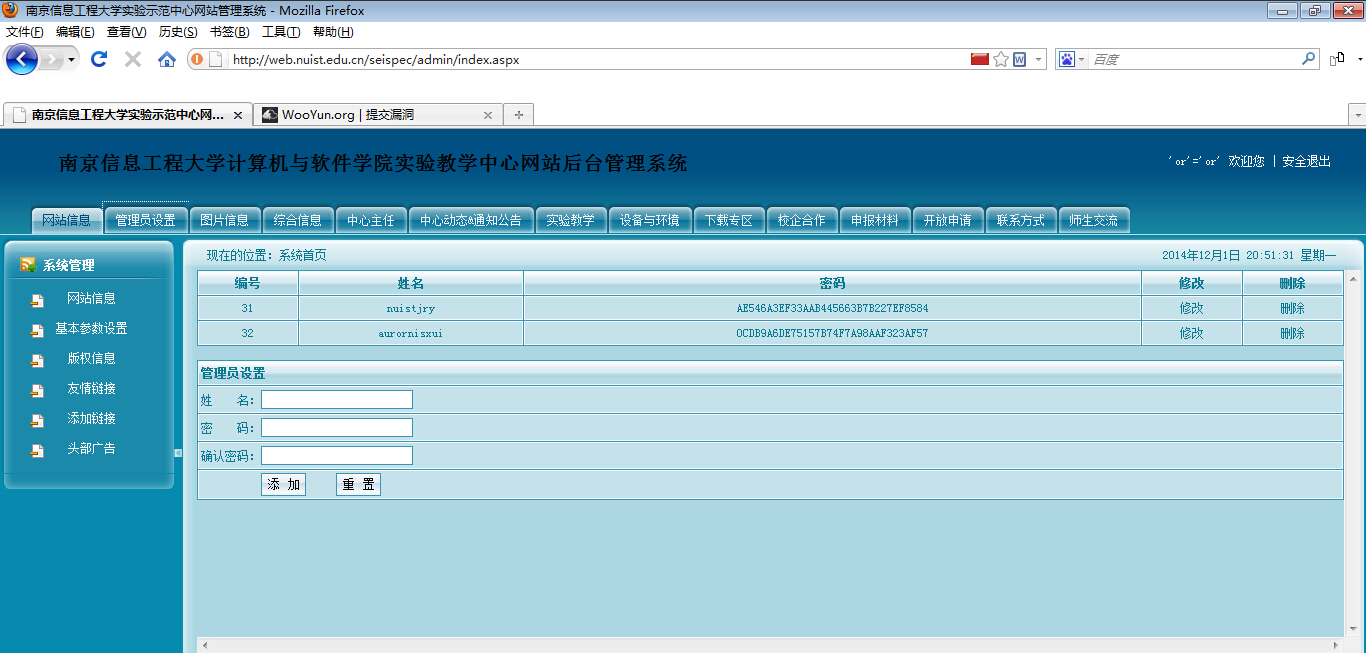Viewport: 1366px width, 653px height.
Task: Select the 管理员设置 navigation tab
Action: (x=145, y=220)
